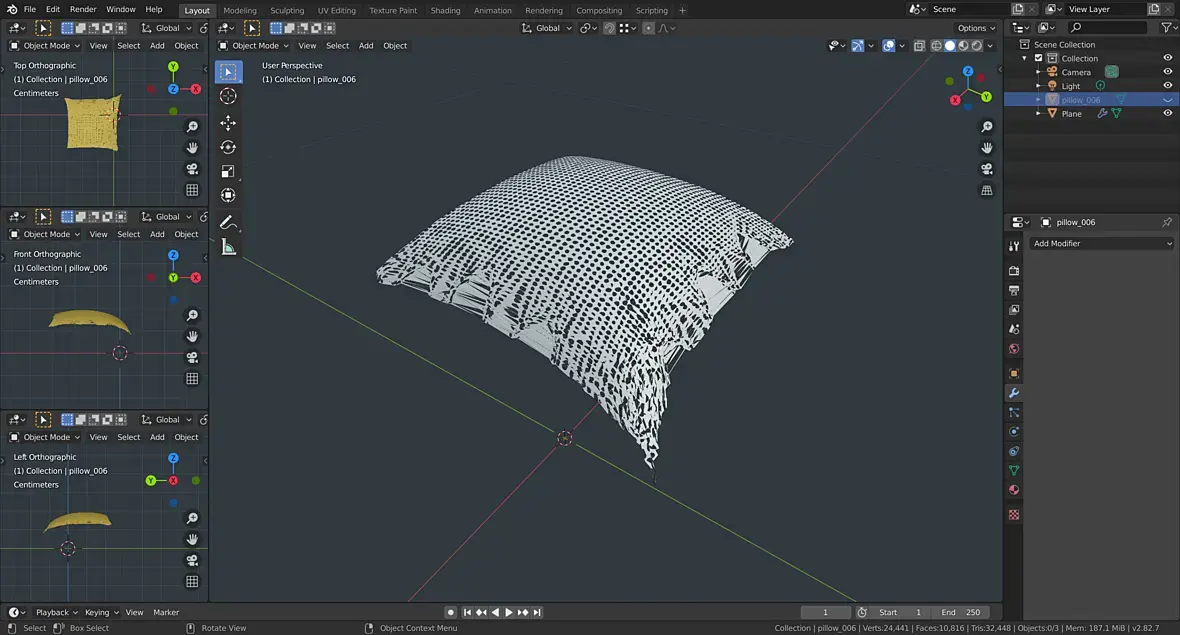Toggle camera view in main viewport
The width and height of the screenshot is (1180, 635).
click(x=987, y=169)
